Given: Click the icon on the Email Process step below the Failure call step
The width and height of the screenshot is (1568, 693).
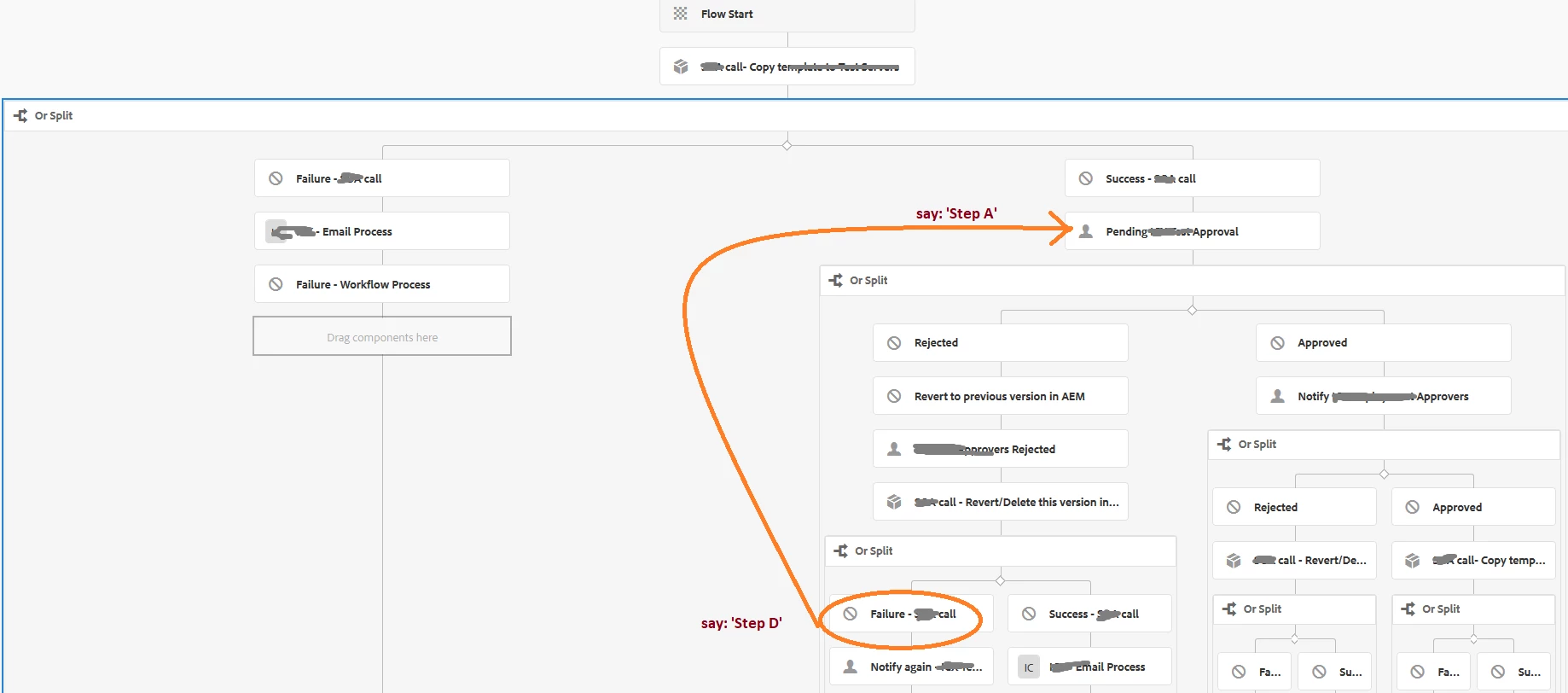Looking at the screenshot, I should click(x=276, y=231).
